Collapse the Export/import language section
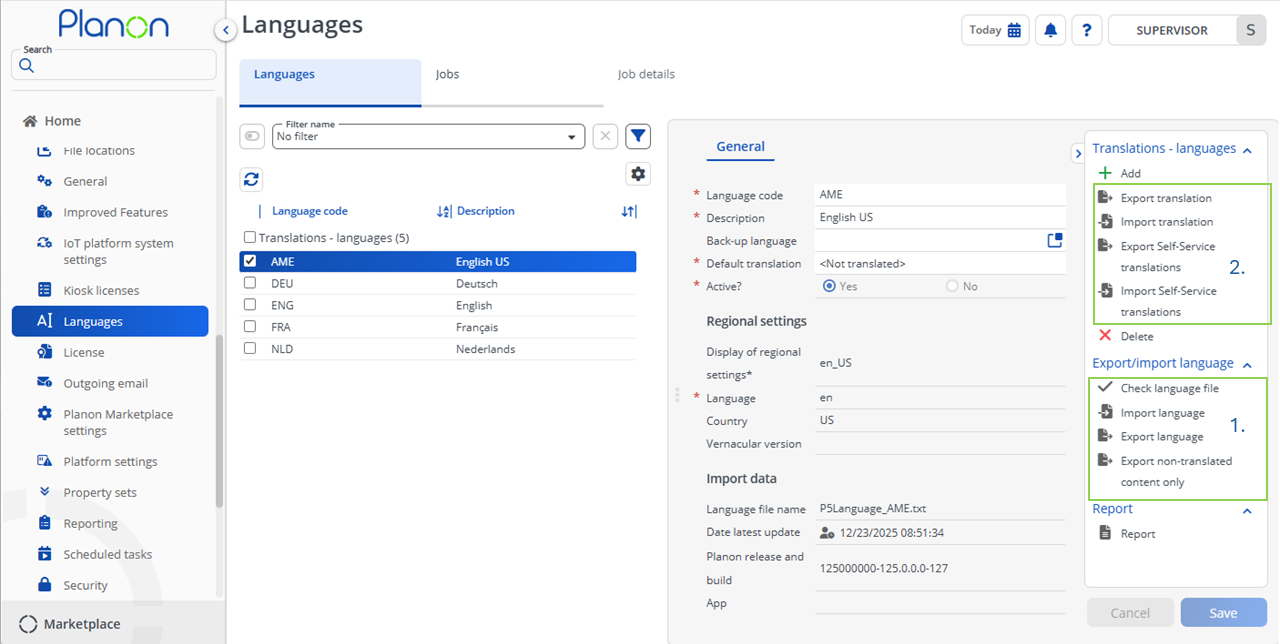This screenshot has height=644, width=1280. (x=1247, y=364)
